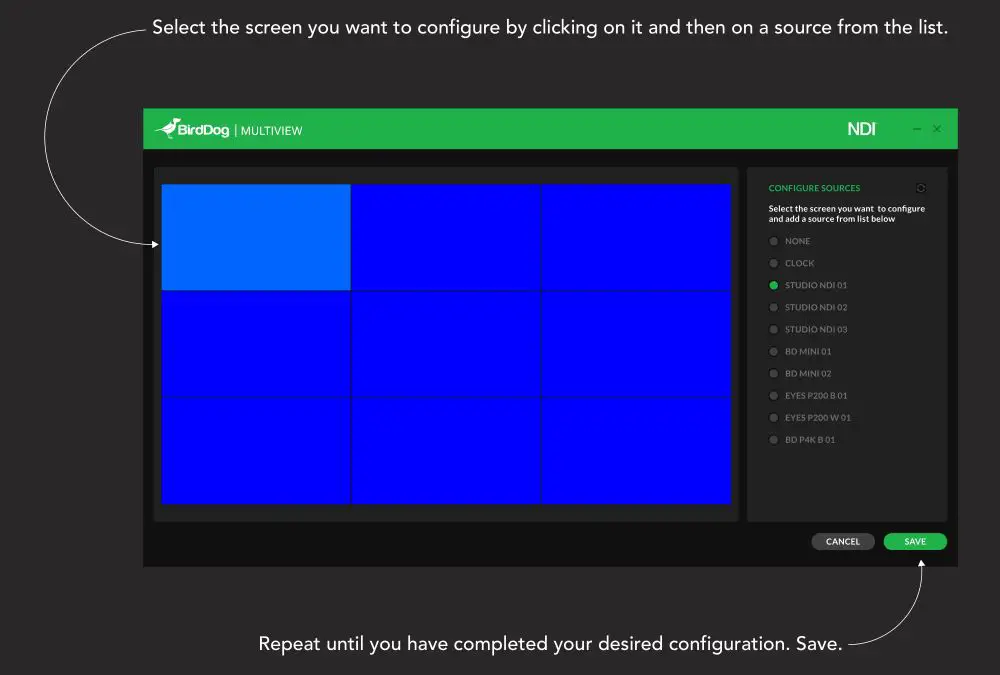Choose the EYES P200 B 01 source
The image size is (1000, 675).
812,395
